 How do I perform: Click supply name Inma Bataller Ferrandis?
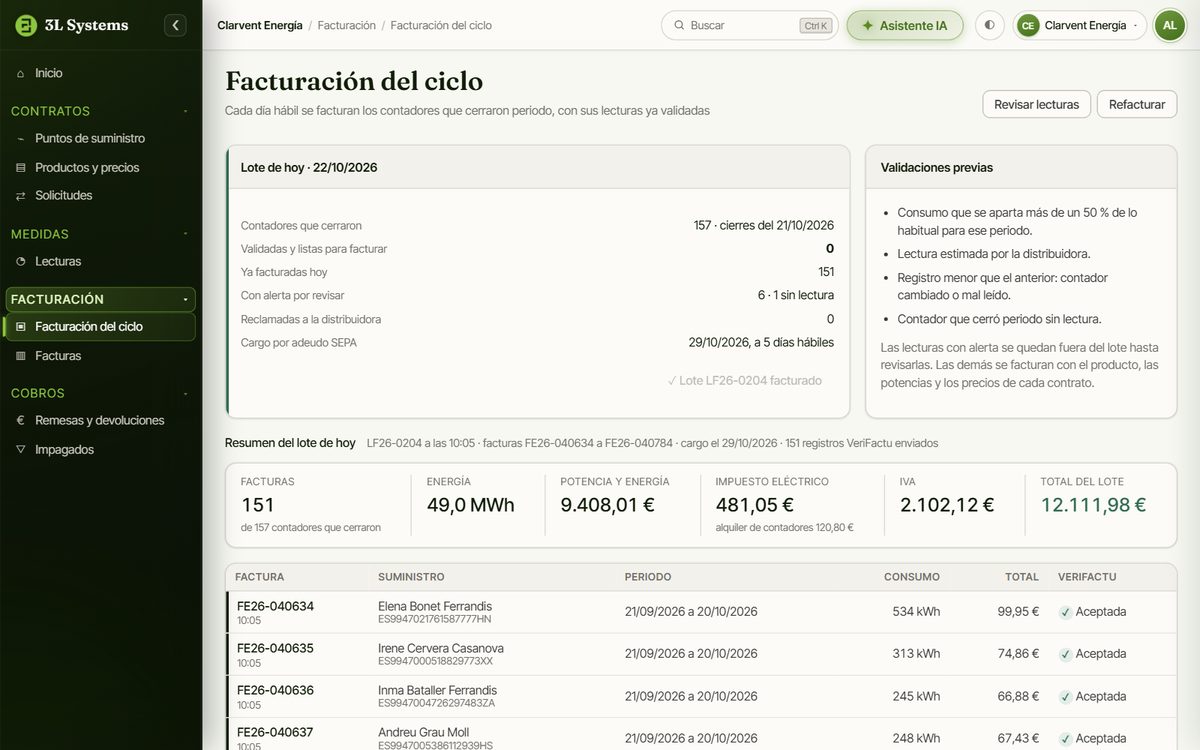click(437, 690)
